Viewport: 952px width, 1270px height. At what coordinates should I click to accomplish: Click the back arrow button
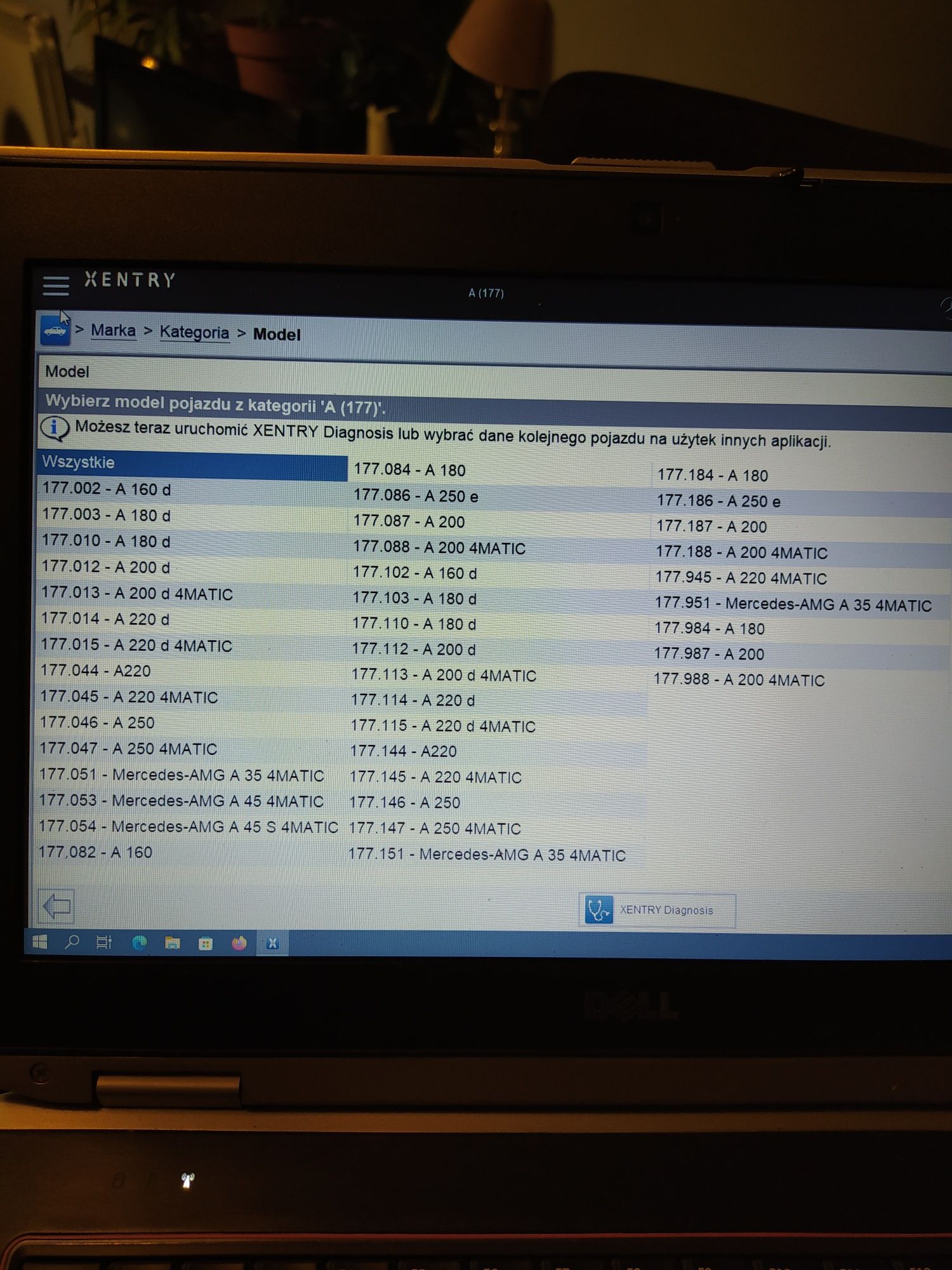[x=56, y=906]
